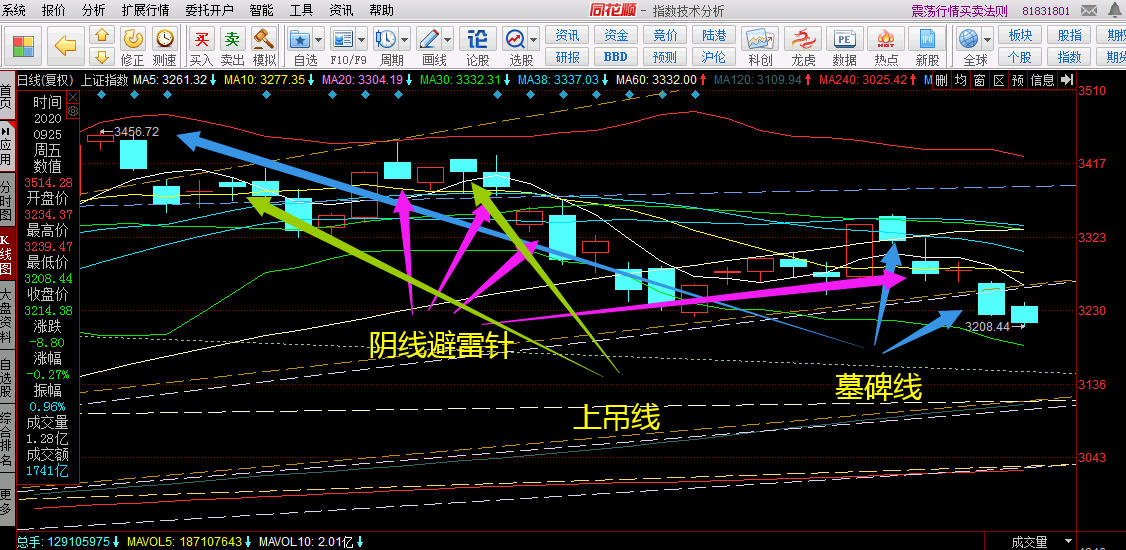Open the 数据 PE icon
Viewport: 1126px width, 550px height.
point(844,41)
